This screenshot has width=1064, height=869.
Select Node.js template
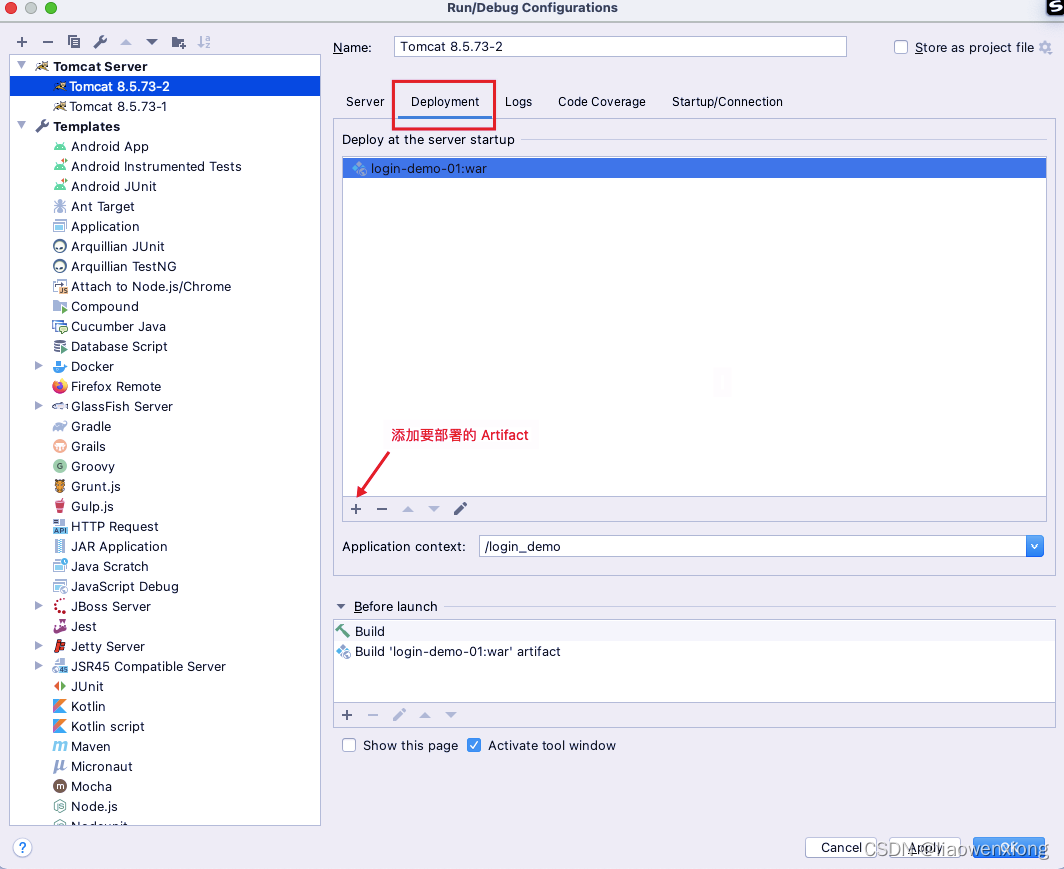pyautogui.click(x=86, y=807)
